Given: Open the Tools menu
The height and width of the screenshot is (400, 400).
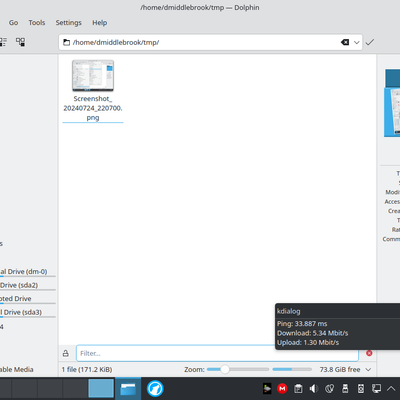Looking at the screenshot, I should pyautogui.click(x=37, y=23).
